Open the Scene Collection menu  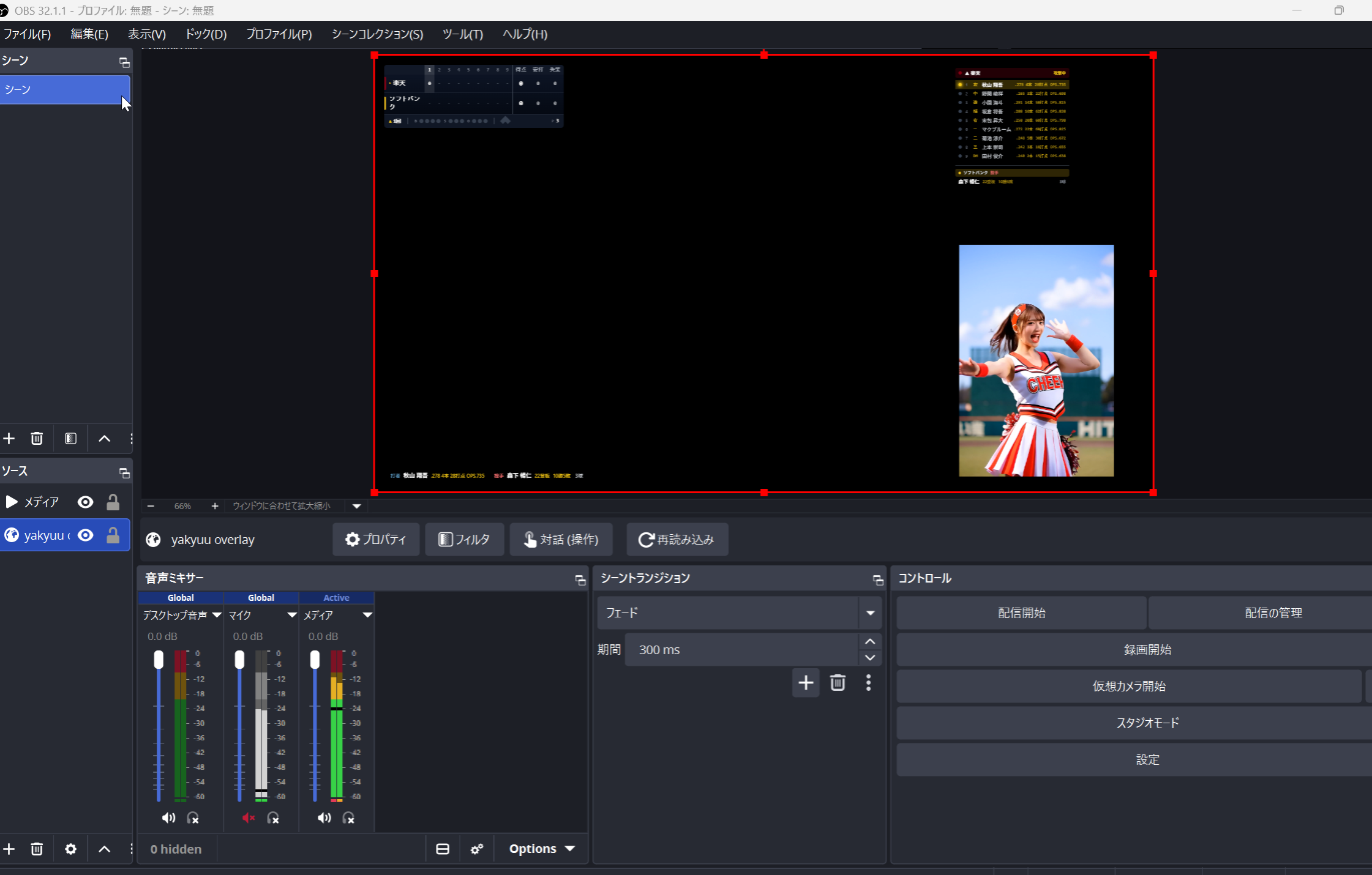point(377,34)
